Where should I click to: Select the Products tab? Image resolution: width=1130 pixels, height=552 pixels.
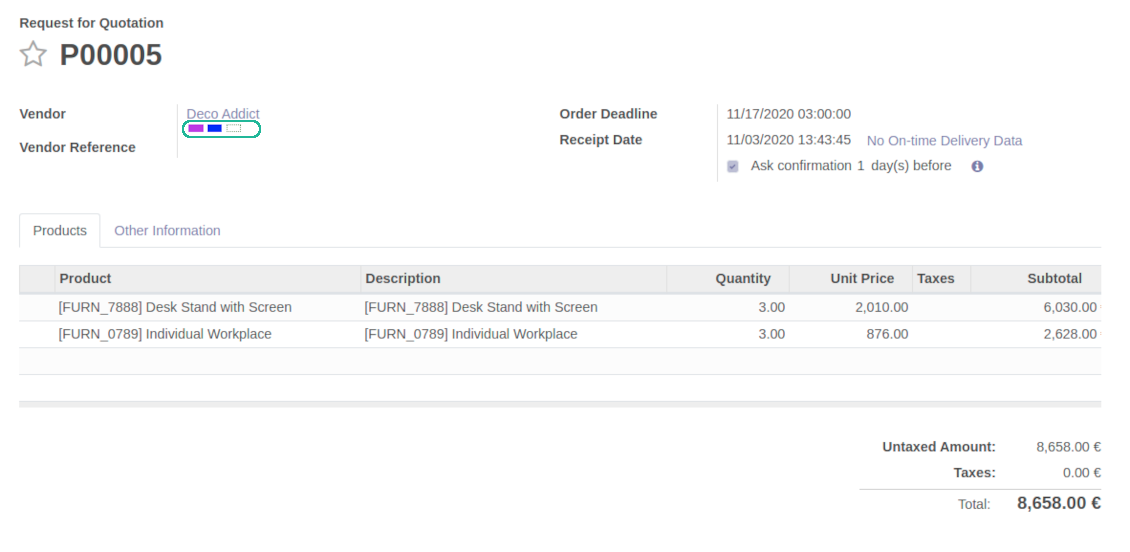click(60, 231)
